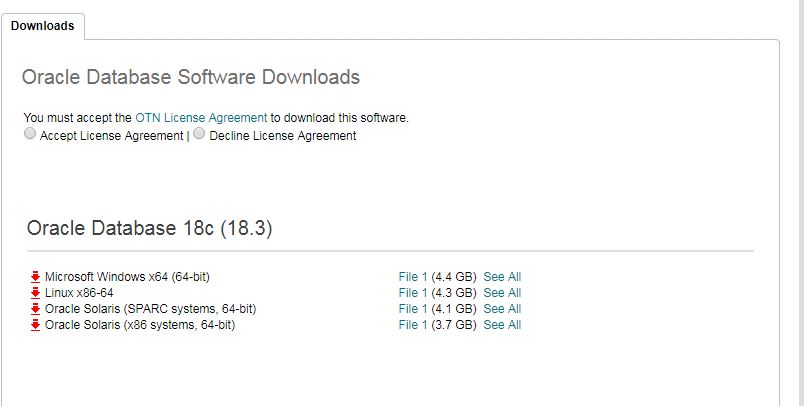Click File 1 (4.3 GB) link for Linux
804x406 pixels.
412,293
